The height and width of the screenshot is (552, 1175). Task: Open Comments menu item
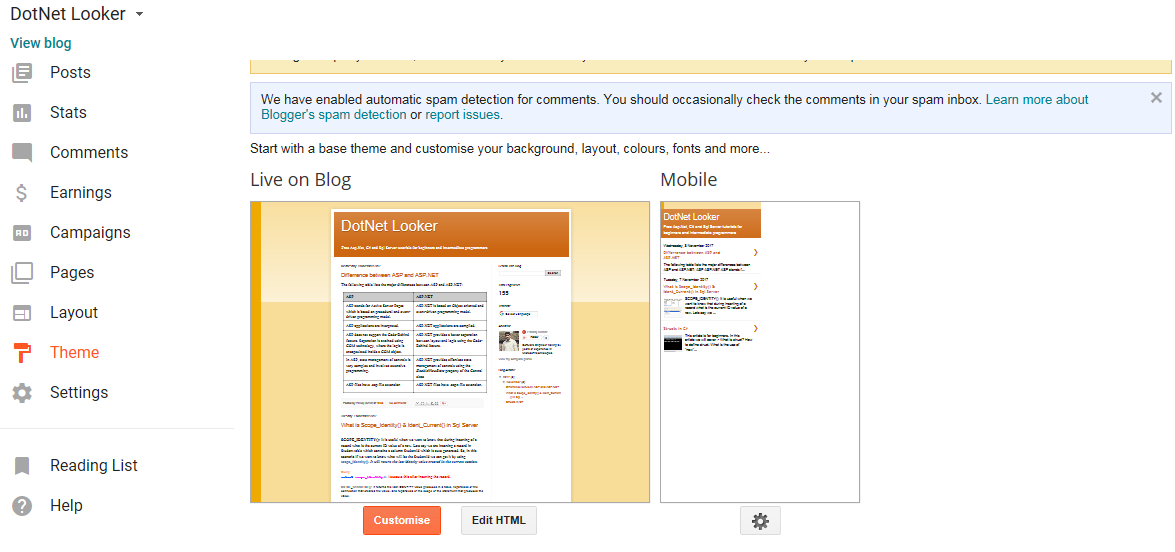click(x=89, y=153)
